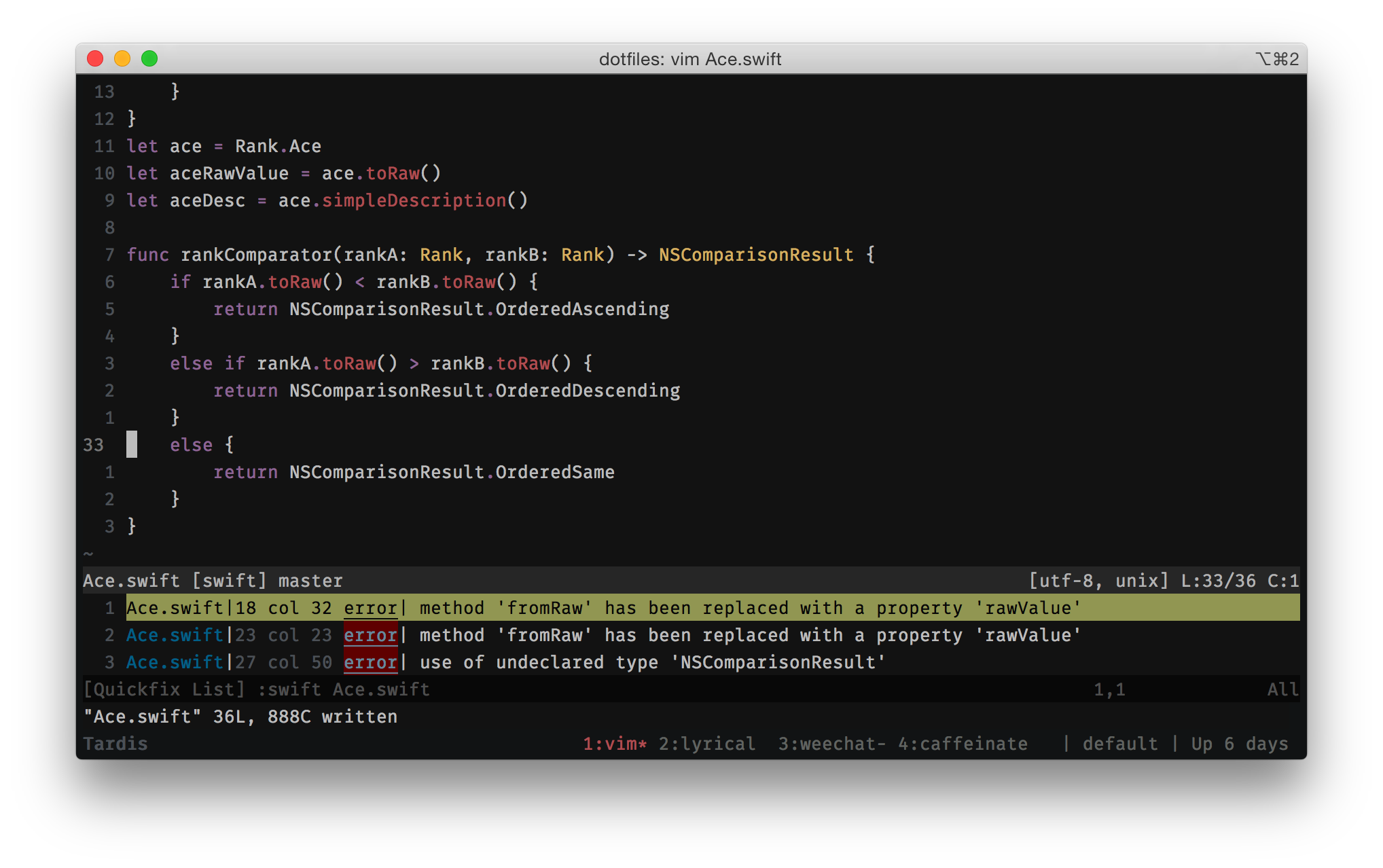The width and height of the screenshot is (1383, 868).
Task: Open the 4:caffeinate tmux window
Action: coord(962,744)
